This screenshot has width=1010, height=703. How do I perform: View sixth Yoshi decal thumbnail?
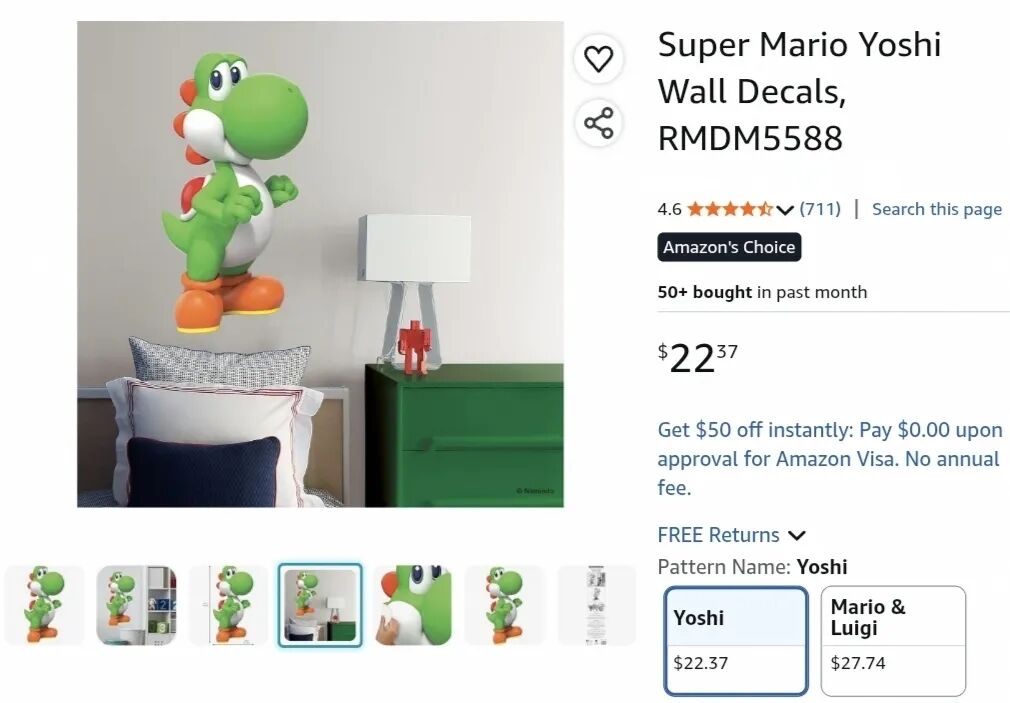click(x=504, y=604)
